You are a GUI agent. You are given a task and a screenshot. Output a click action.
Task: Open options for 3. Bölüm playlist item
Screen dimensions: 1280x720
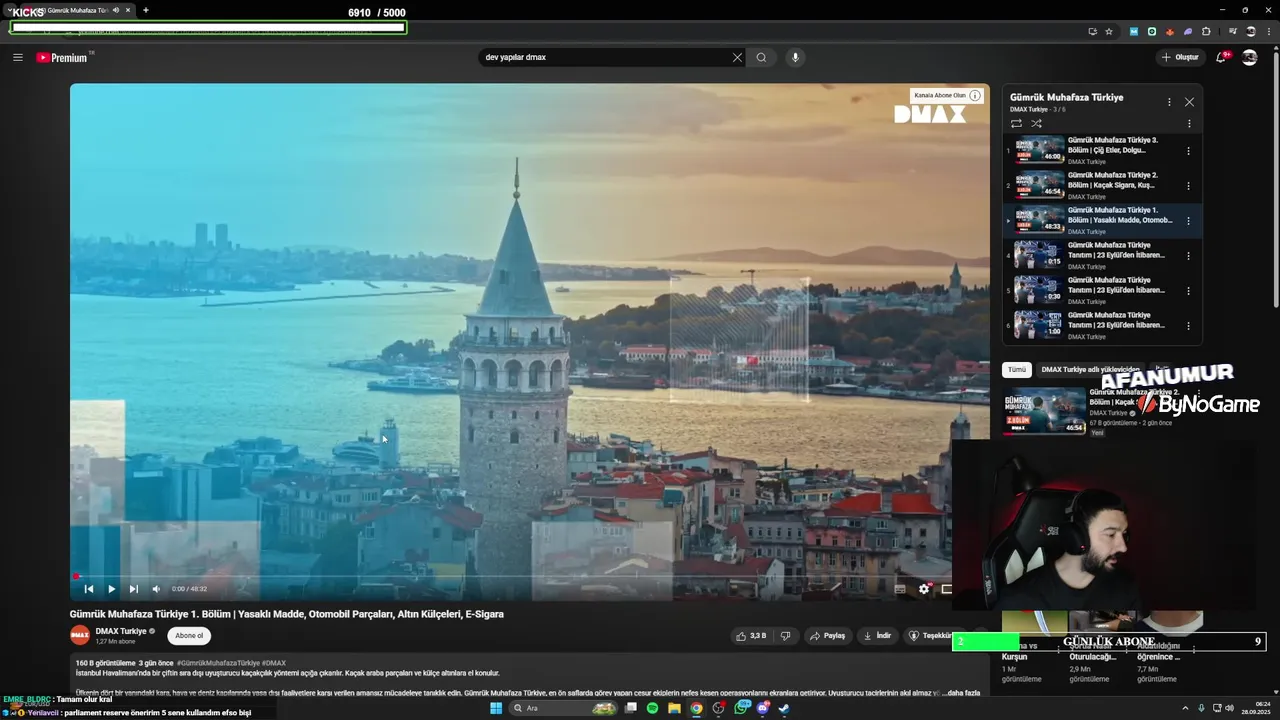pyautogui.click(x=1188, y=151)
